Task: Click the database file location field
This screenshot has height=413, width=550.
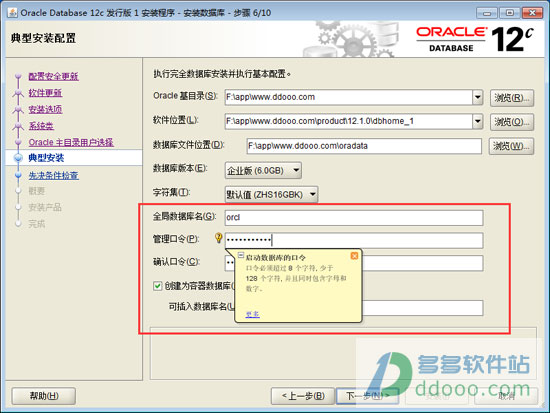Action: [x=364, y=146]
